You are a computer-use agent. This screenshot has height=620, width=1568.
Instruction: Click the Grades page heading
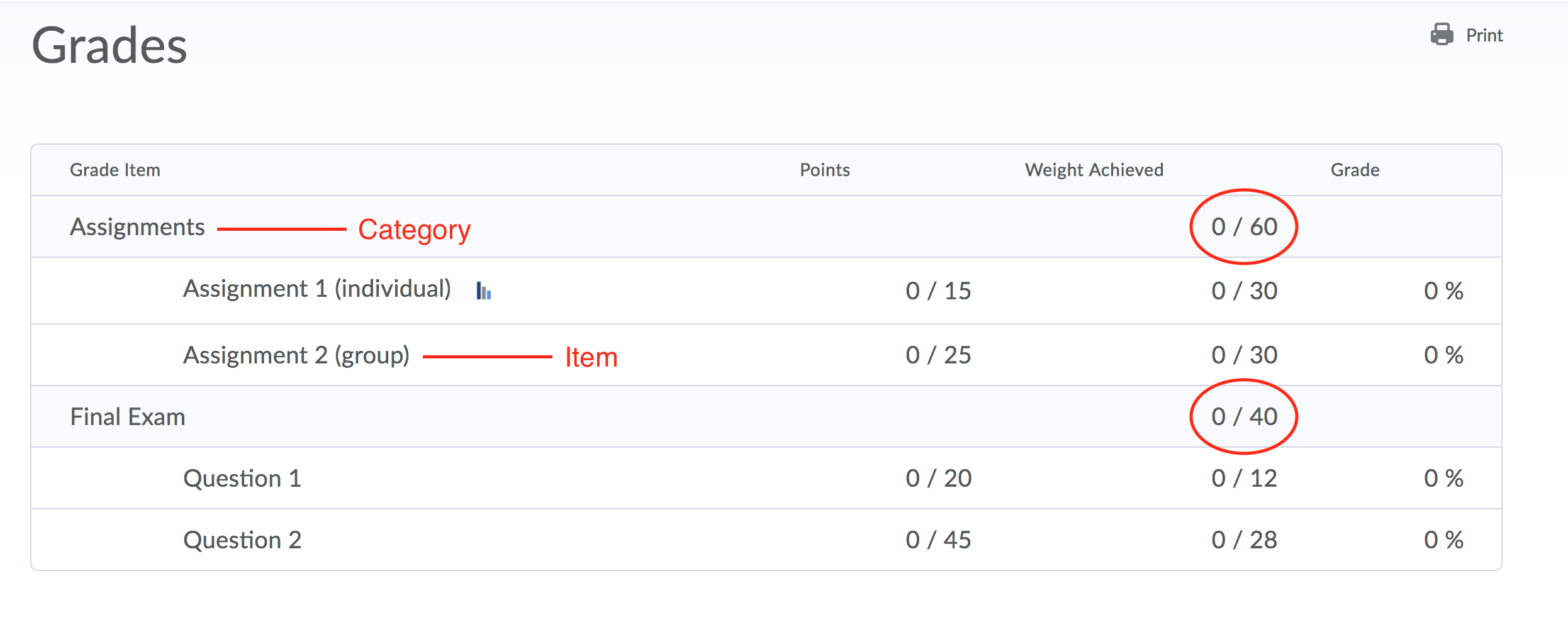[109, 46]
